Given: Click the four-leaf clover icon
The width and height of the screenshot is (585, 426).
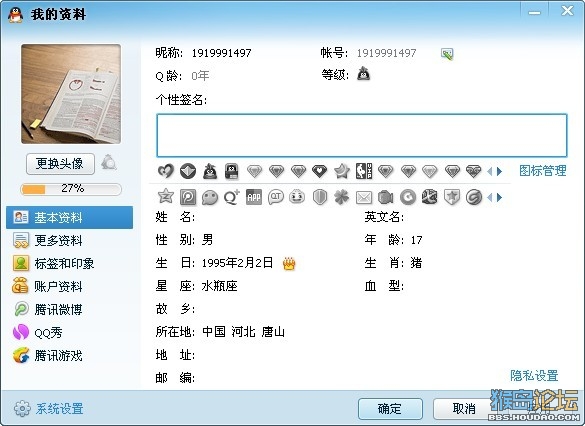Looking at the screenshot, I should (x=342, y=197).
